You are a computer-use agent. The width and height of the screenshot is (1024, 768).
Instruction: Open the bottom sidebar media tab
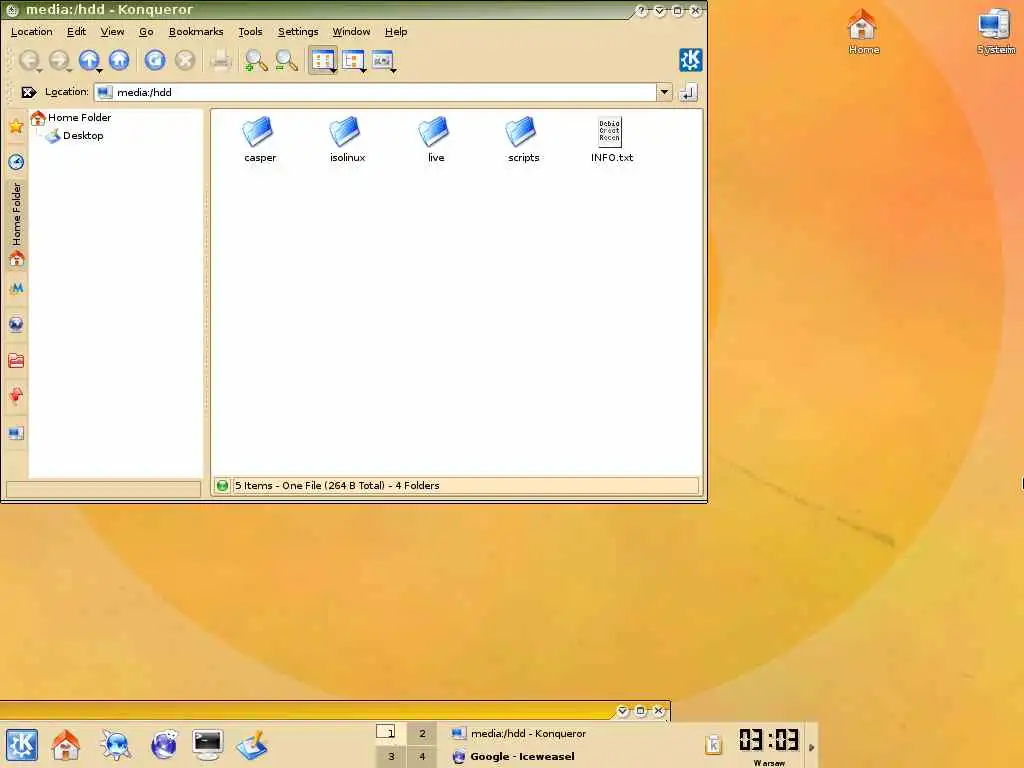pos(16,432)
